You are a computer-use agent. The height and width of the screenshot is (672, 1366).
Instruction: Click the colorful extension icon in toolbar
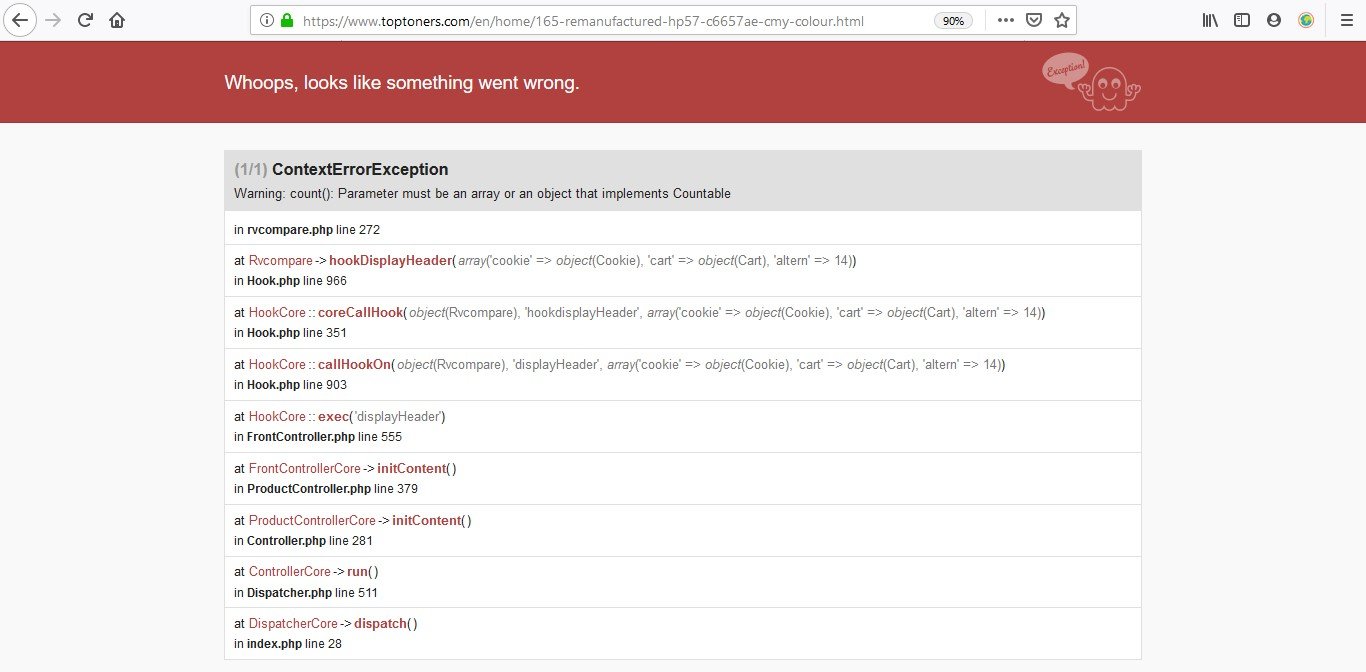[1306, 20]
